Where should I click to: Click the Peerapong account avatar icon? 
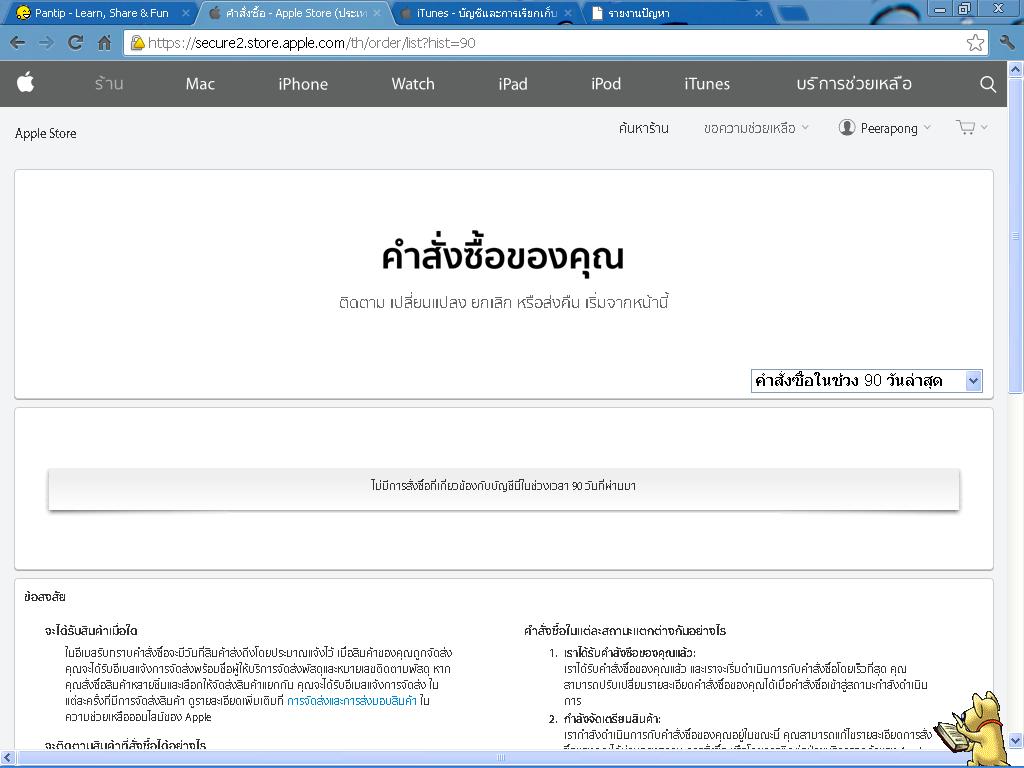(846, 127)
